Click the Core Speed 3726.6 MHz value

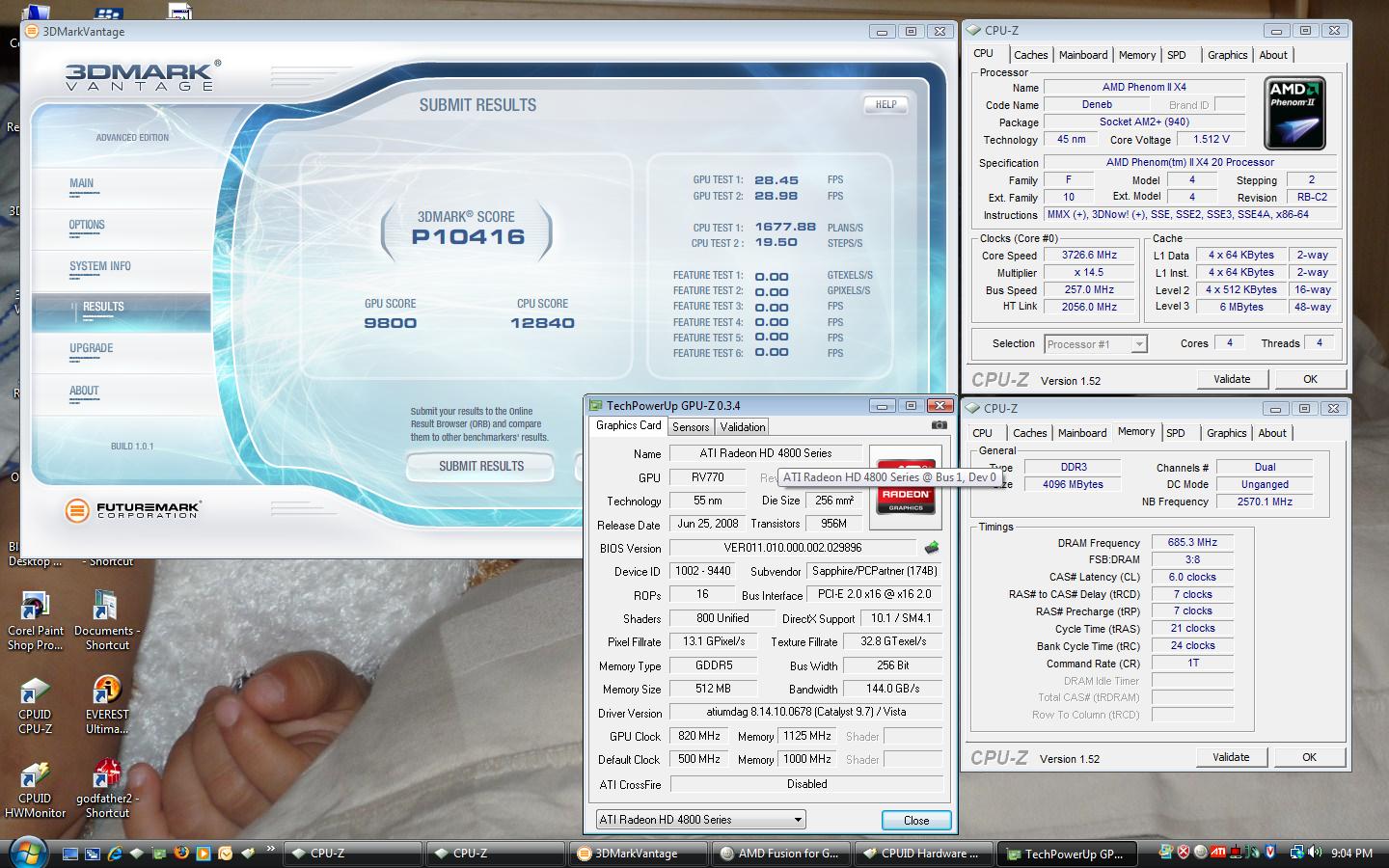[x=1090, y=256]
